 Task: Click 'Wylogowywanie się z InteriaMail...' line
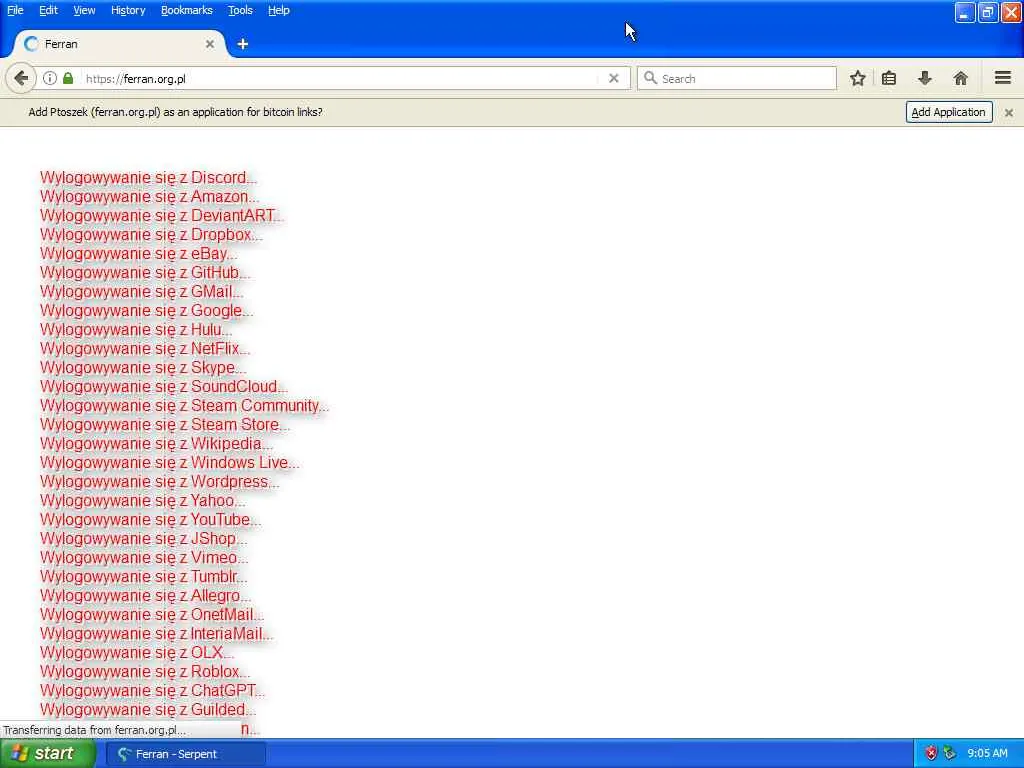(x=157, y=633)
